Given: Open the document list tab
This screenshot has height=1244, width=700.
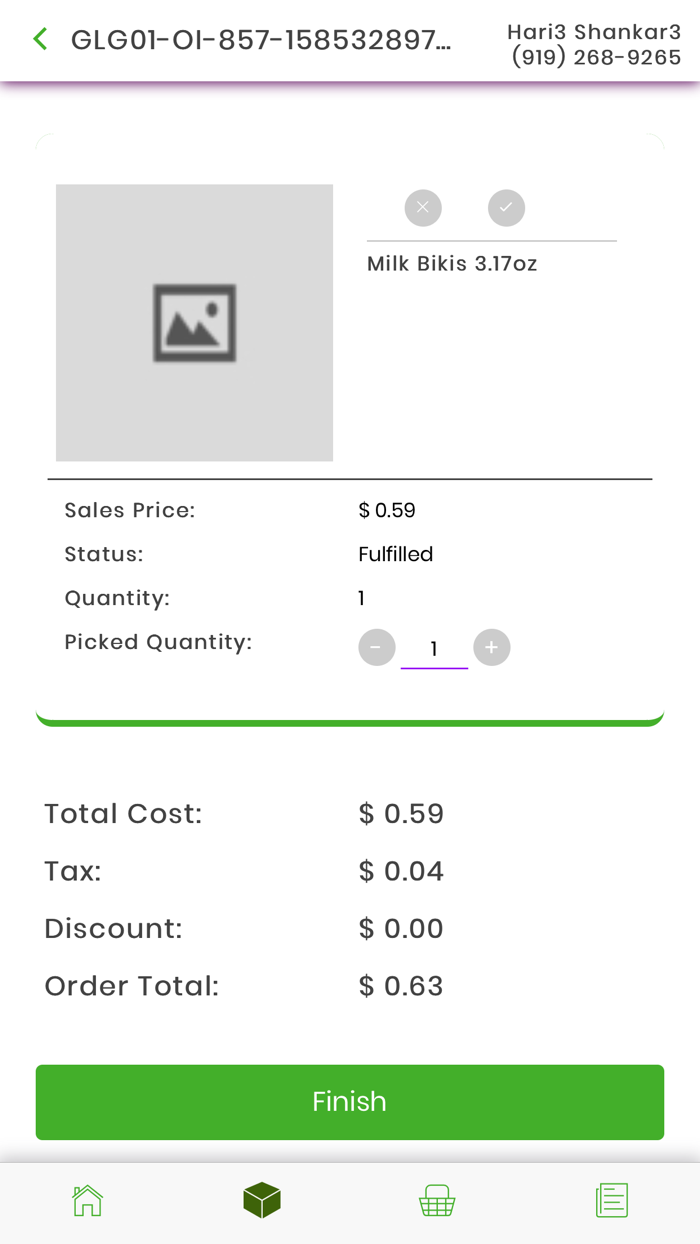Looking at the screenshot, I should [611, 1200].
